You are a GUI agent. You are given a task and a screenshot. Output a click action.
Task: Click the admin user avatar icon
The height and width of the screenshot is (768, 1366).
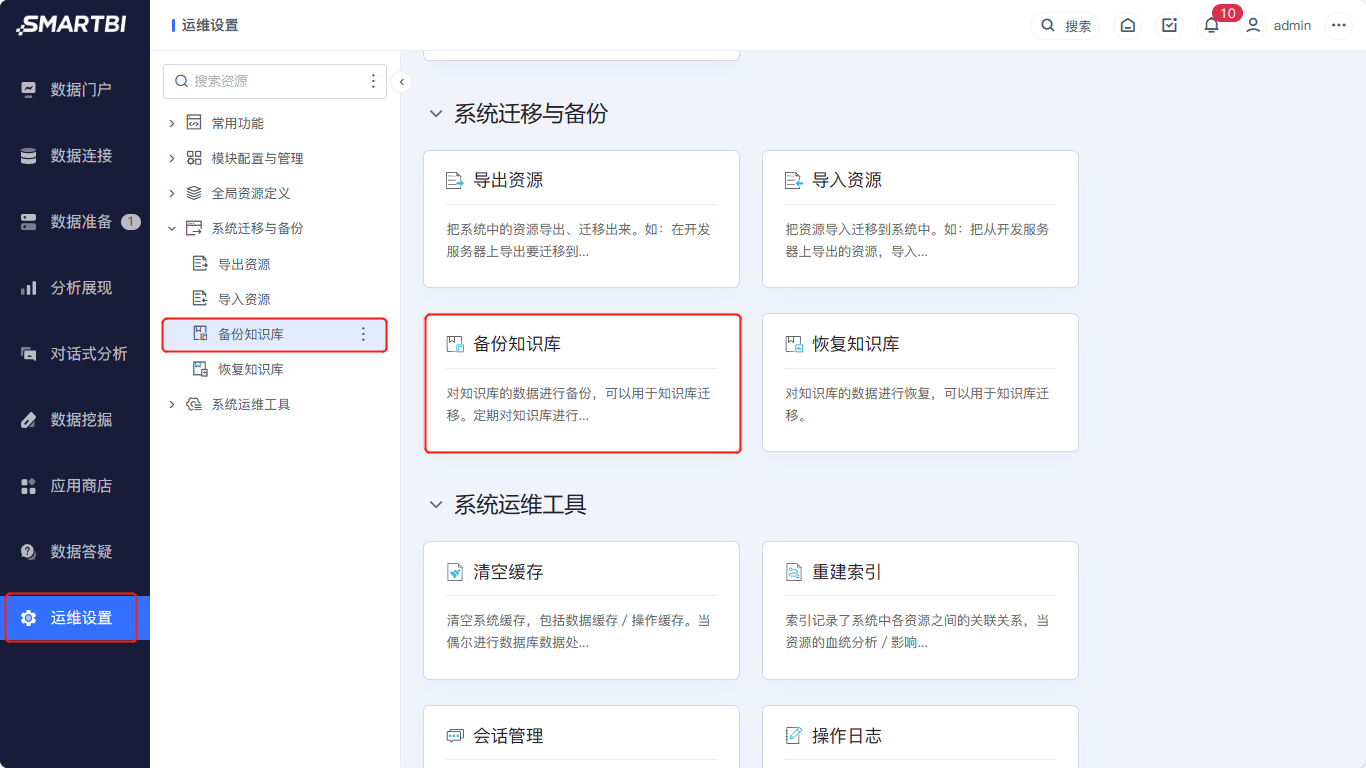pos(1253,25)
